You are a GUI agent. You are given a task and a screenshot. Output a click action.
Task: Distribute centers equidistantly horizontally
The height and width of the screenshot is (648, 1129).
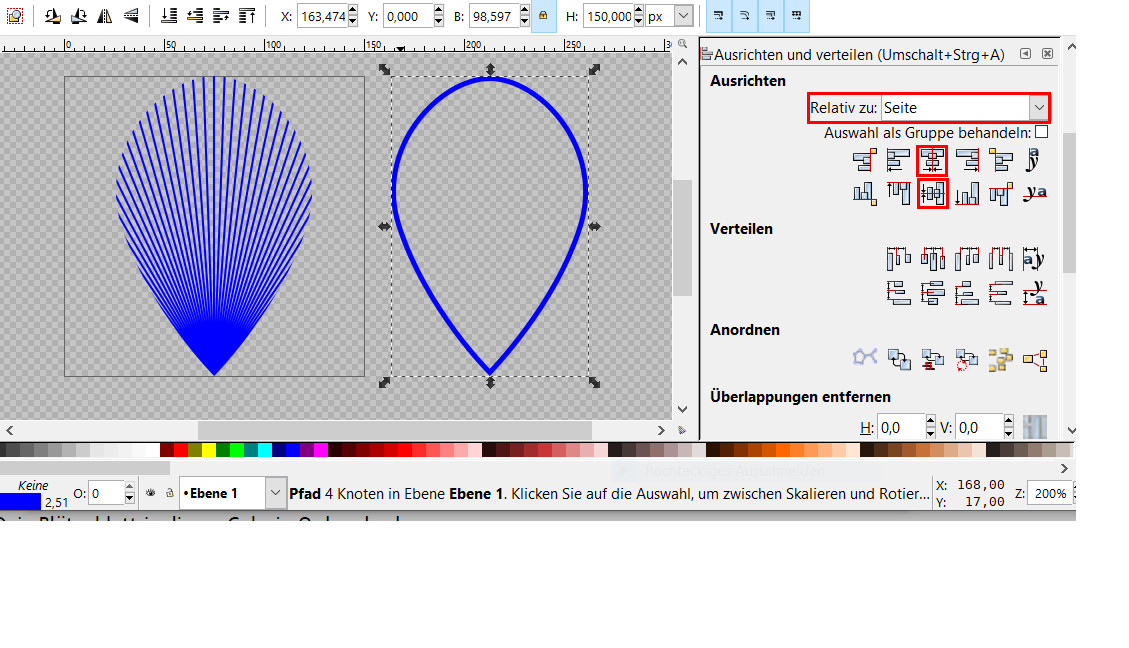point(932,258)
